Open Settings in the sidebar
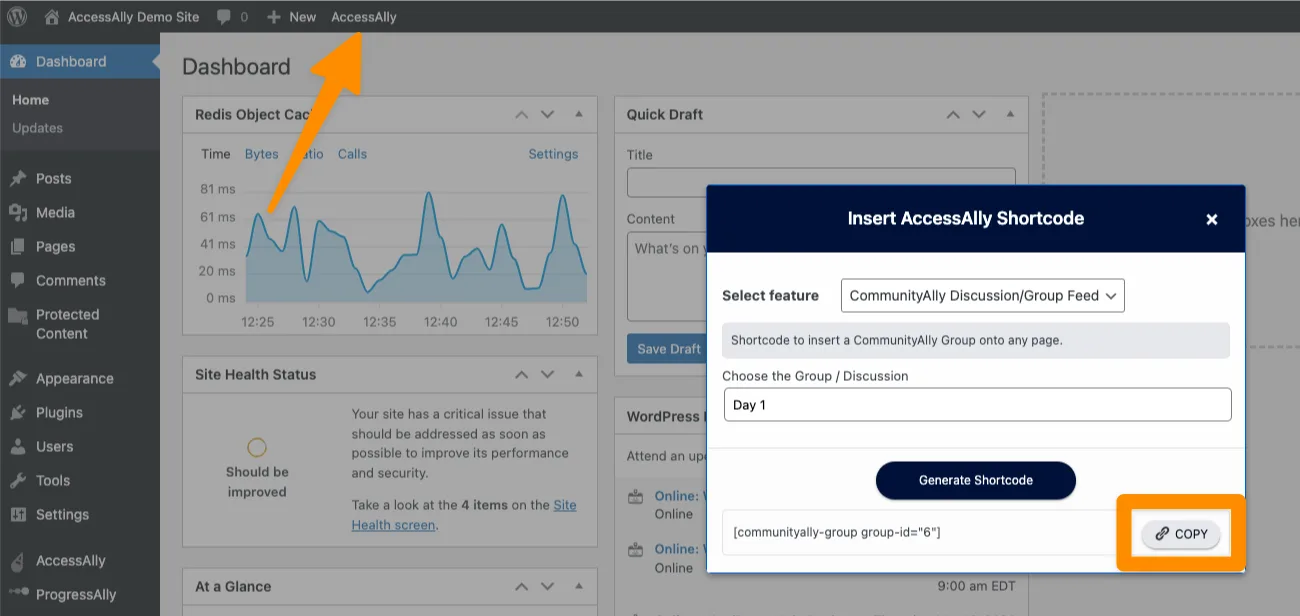Image resolution: width=1300 pixels, height=616 pixels. 63,515
